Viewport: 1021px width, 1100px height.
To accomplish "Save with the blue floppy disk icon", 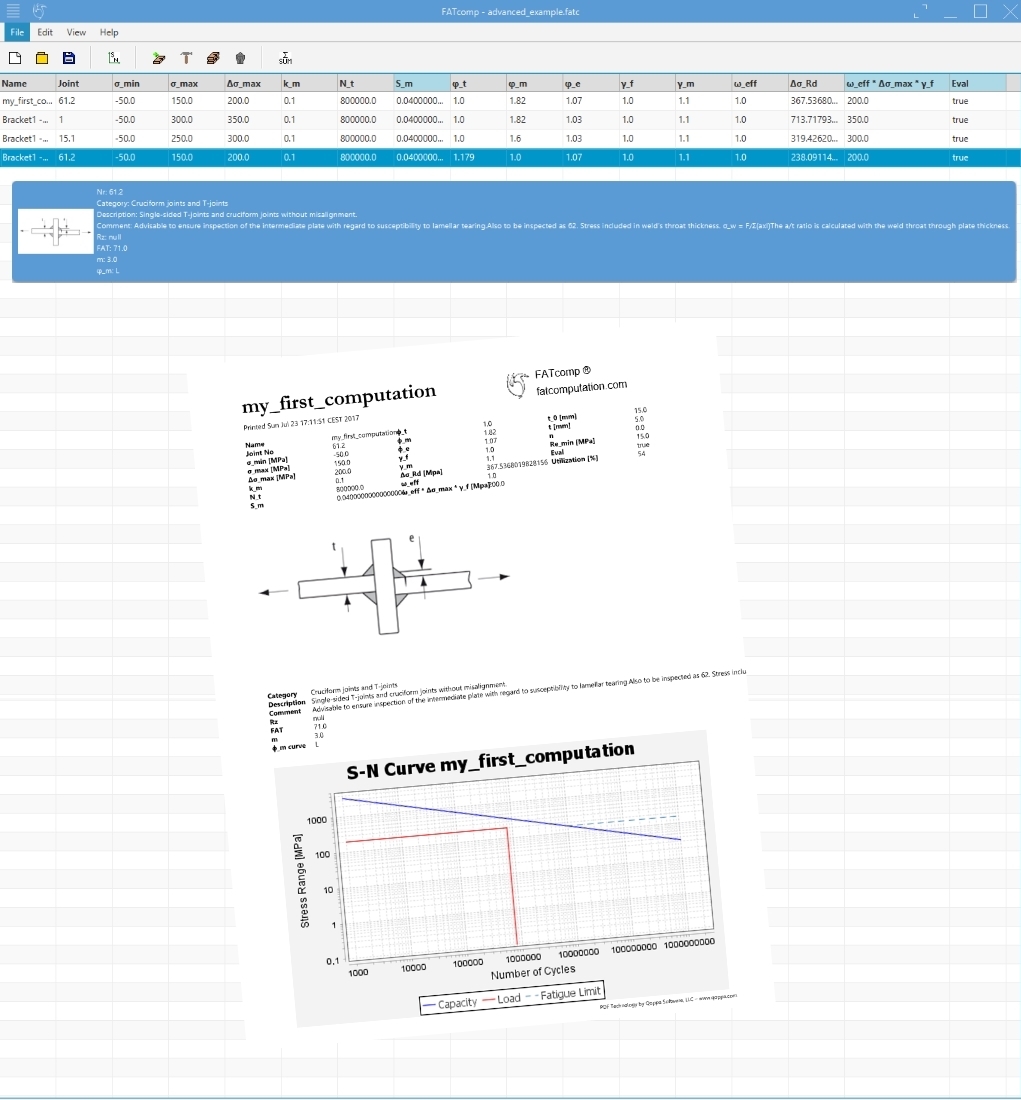I will (69, 58).
